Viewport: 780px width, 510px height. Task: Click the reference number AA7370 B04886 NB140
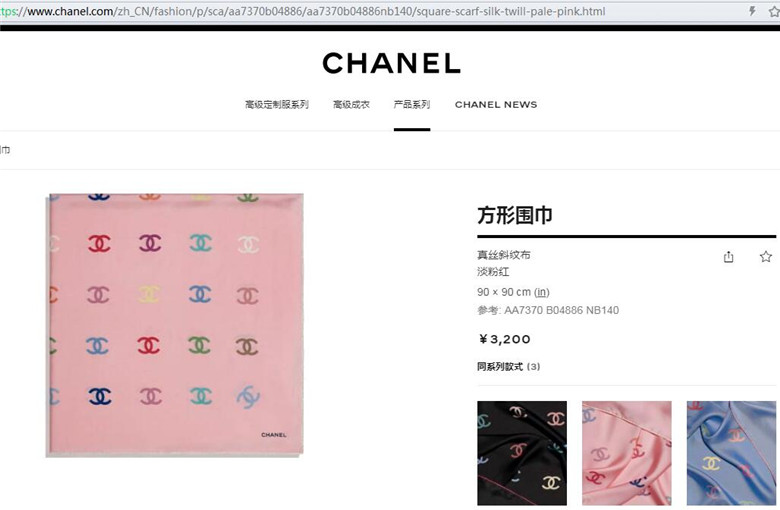[562, 310]
